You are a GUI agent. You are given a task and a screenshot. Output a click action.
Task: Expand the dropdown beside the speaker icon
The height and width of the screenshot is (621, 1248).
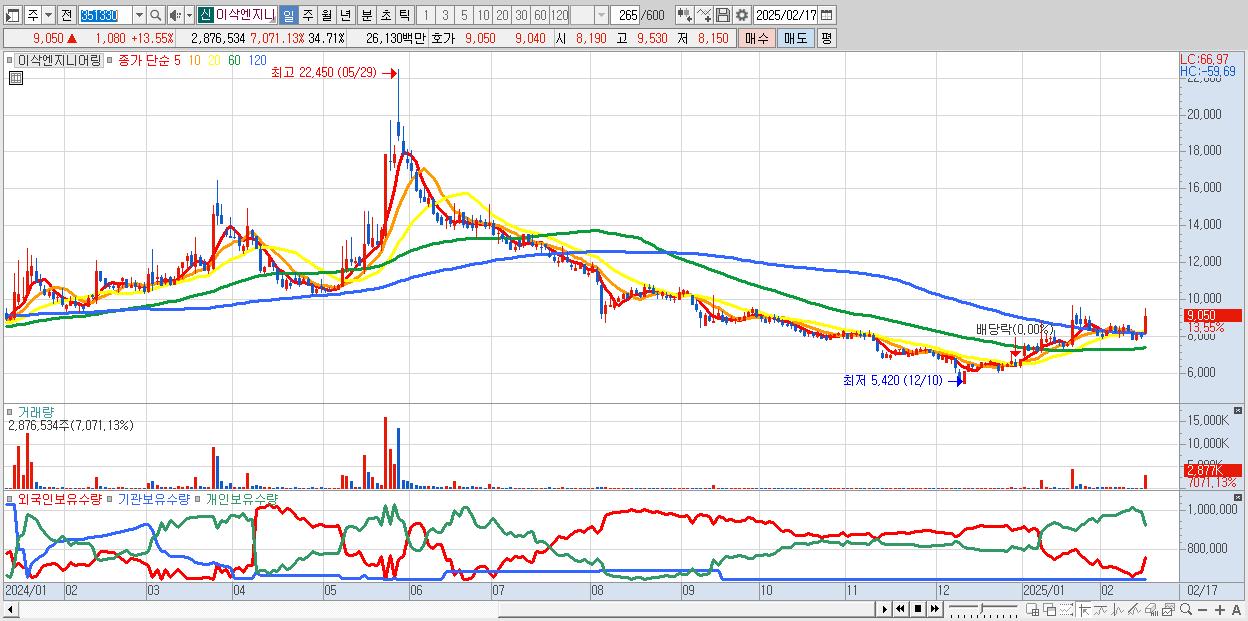[x=189, y=15]
